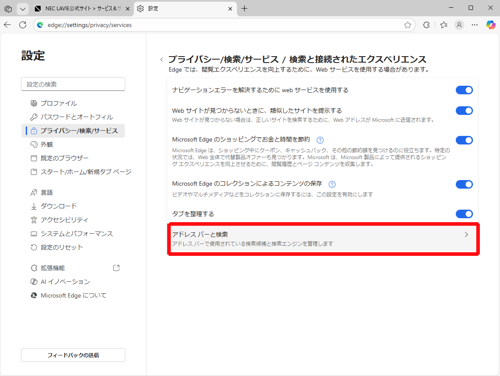Open the Favorites list icon
The image size is (500, 376).
pyautogui.click(x=444, y=25)
